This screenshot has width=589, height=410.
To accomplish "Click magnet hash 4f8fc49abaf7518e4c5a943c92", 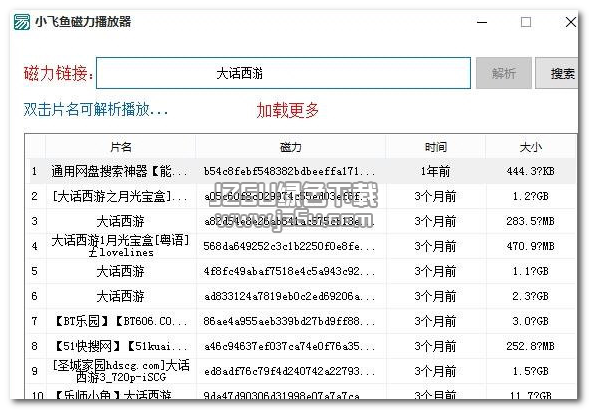I will (290, 271).
